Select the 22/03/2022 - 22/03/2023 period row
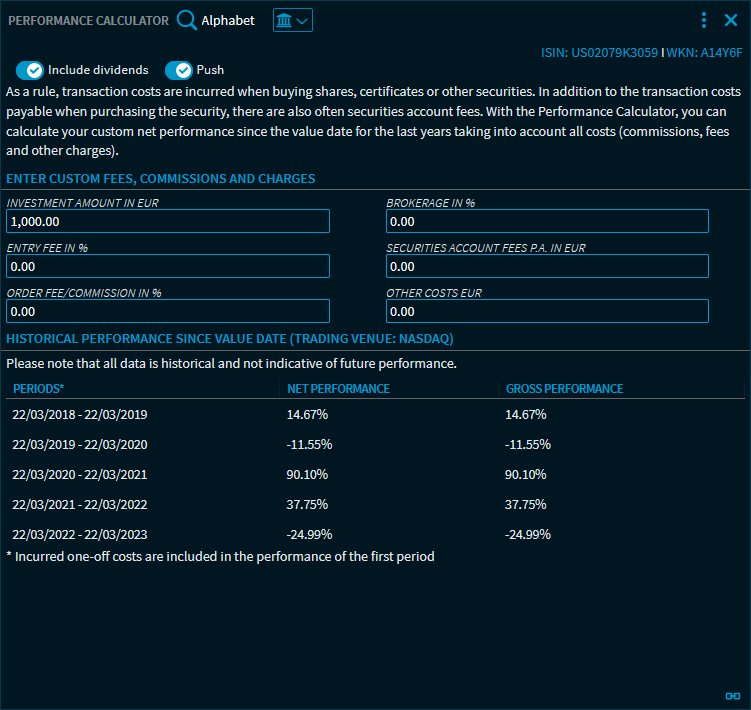 point(80,534)
